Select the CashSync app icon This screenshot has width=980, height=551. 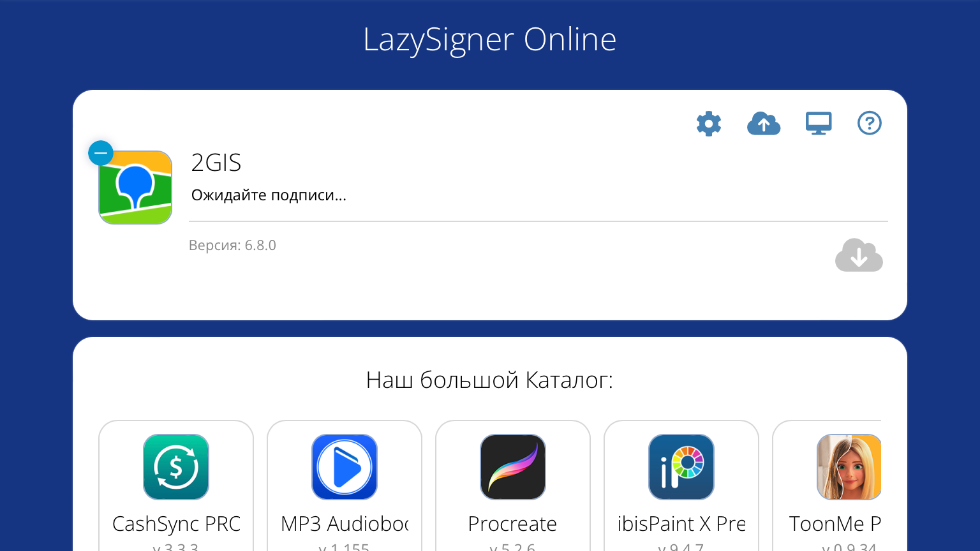click(176, 467)
